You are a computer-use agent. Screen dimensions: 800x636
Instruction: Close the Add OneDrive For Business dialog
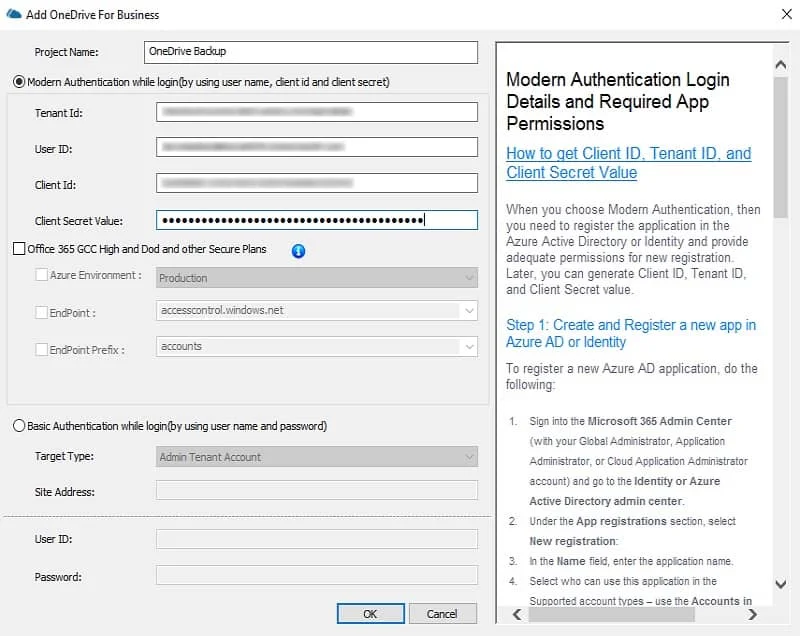(786, 14)
